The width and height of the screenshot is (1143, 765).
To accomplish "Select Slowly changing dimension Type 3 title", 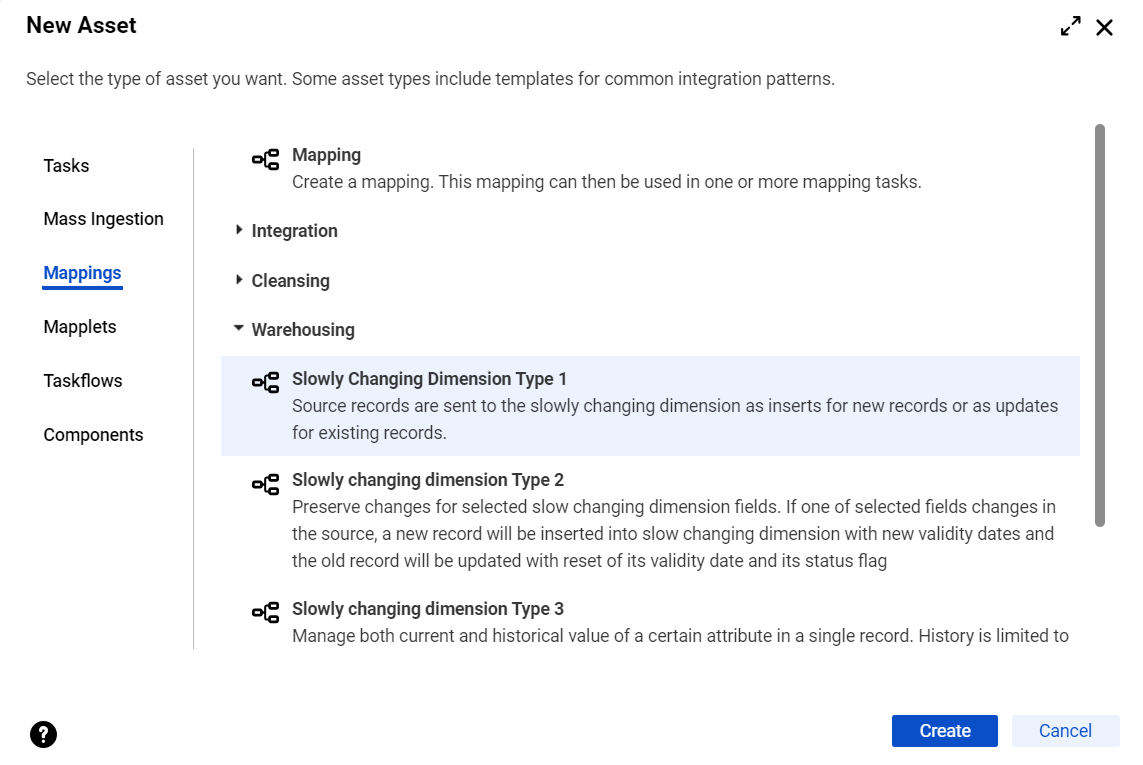I will click(x=428, y=609).
